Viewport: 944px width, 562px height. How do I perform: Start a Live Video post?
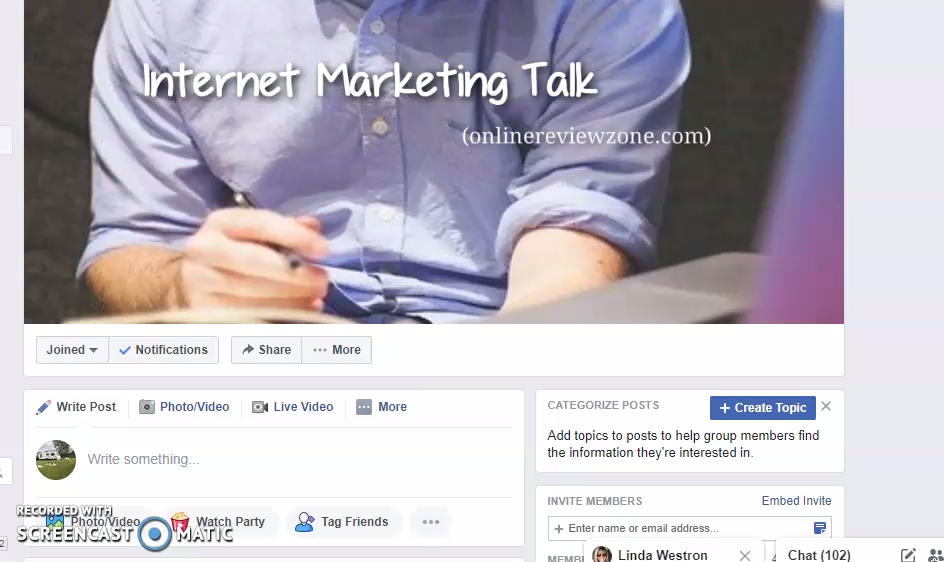tap(293, 407)
